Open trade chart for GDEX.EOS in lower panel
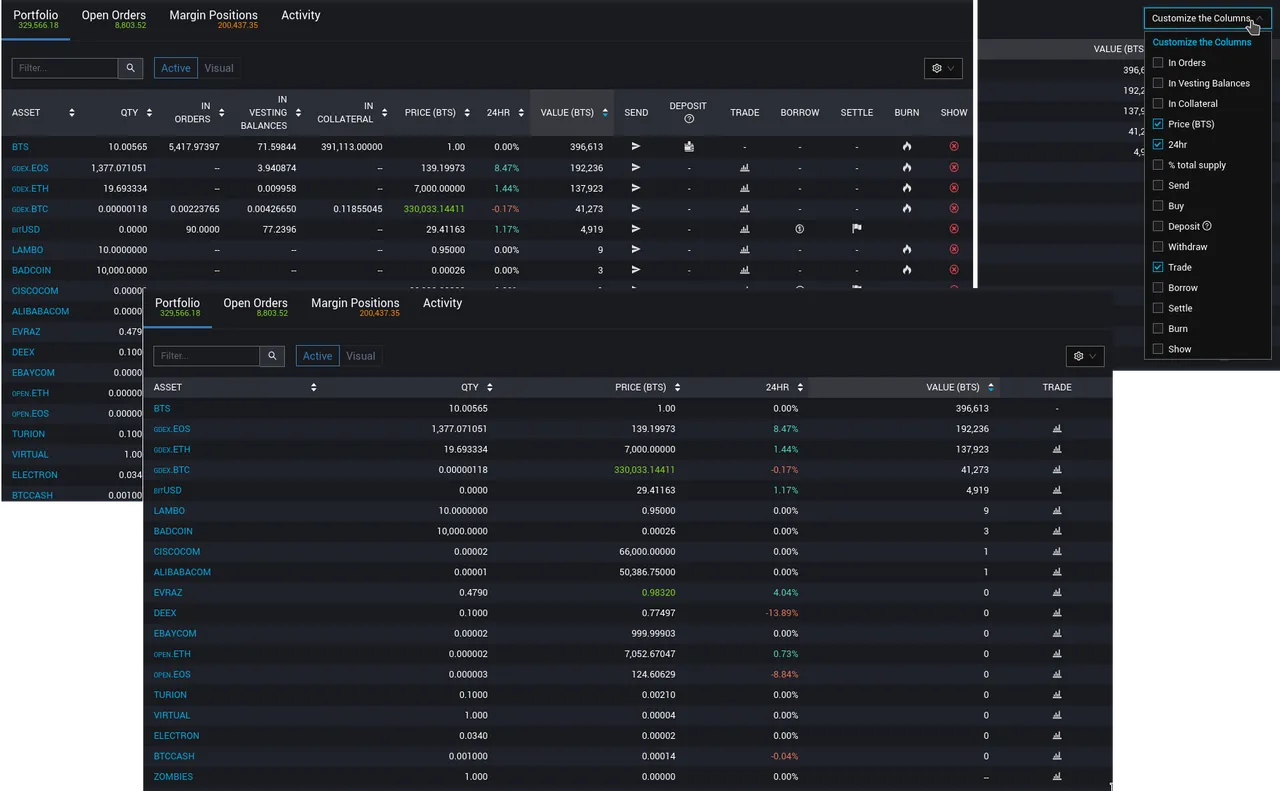 click(1057, 429)
